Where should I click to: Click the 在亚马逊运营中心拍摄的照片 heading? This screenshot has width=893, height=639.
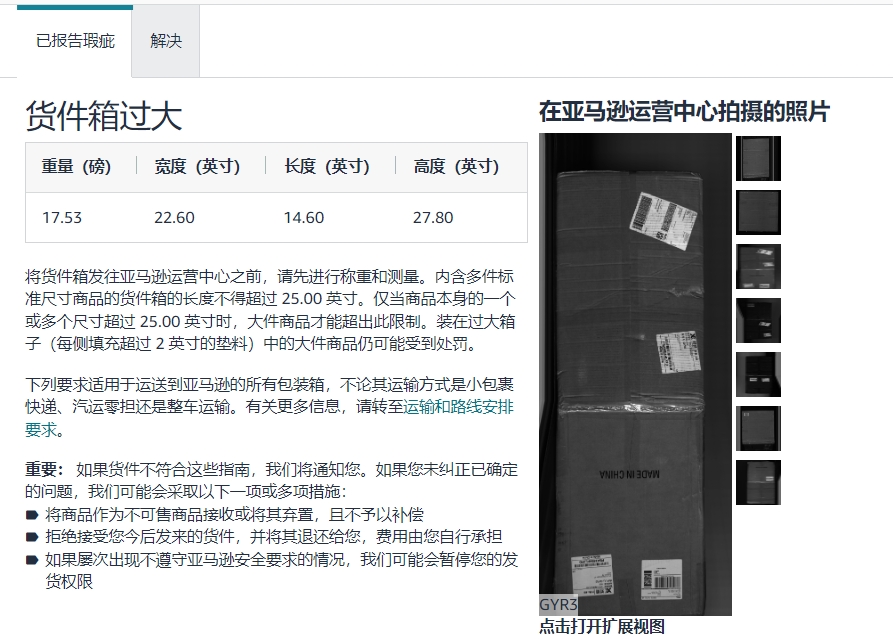[x=686, y=113]
